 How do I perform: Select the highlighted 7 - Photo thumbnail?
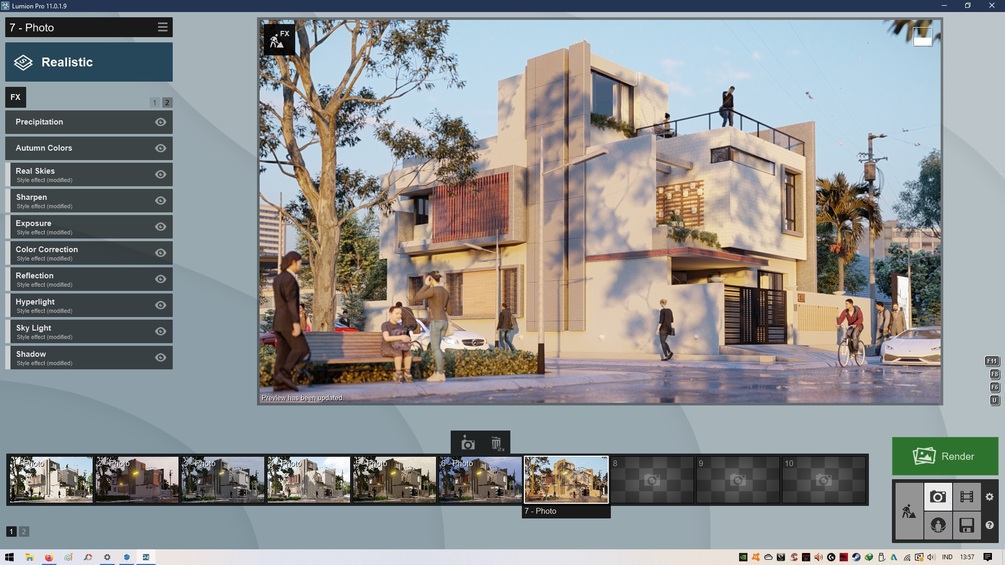(x=566, y=479)
